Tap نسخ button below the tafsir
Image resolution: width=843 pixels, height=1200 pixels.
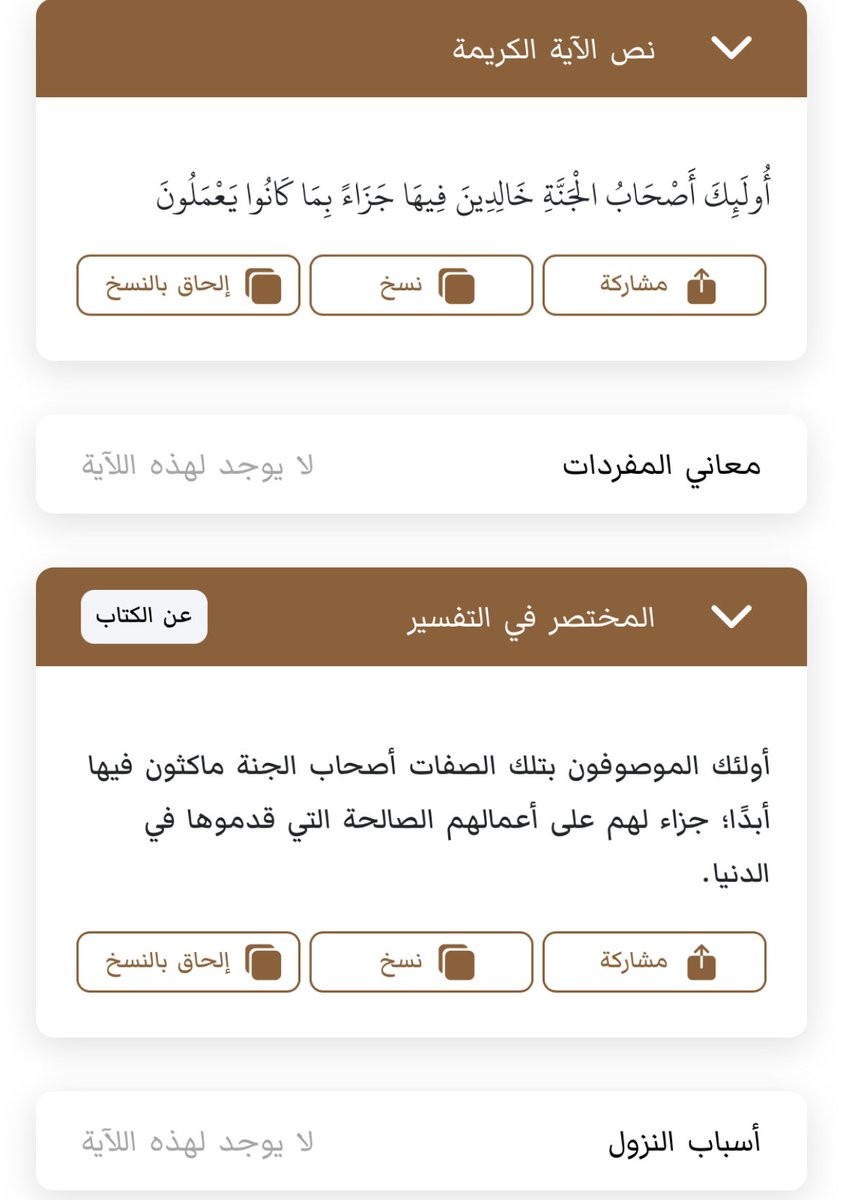[x=421, y=962]
